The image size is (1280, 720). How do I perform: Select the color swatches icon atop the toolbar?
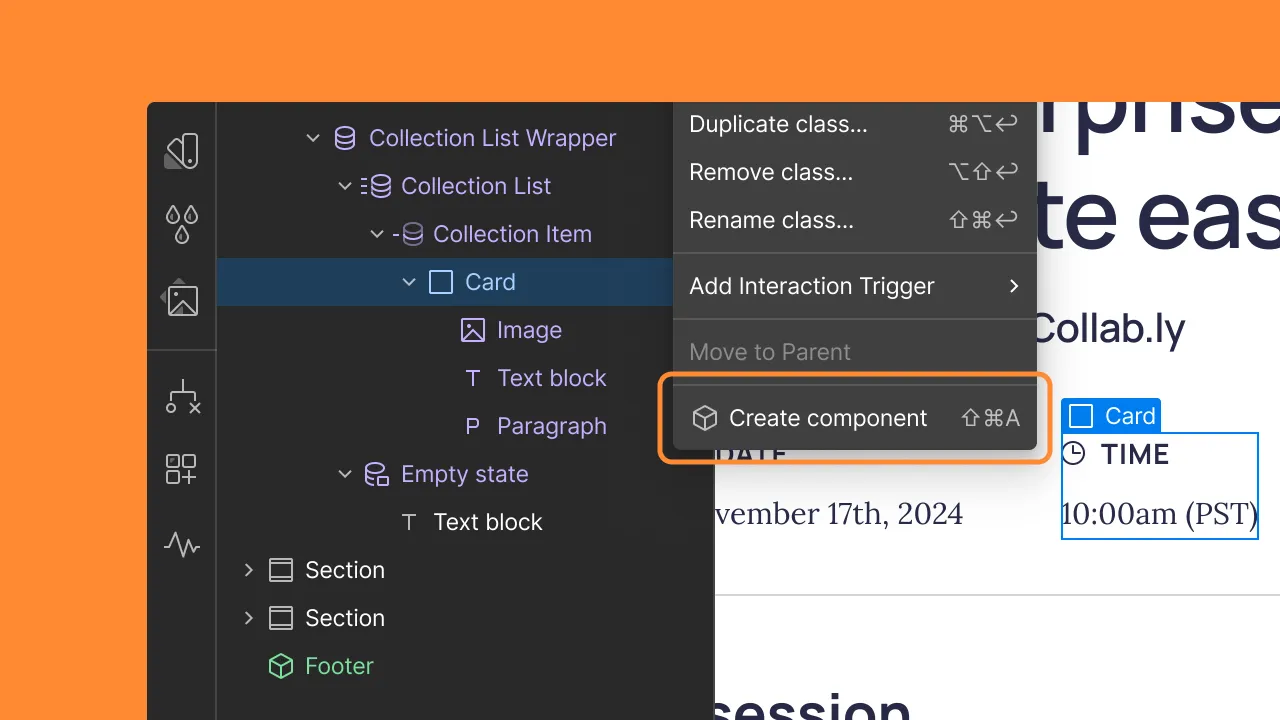181,150
